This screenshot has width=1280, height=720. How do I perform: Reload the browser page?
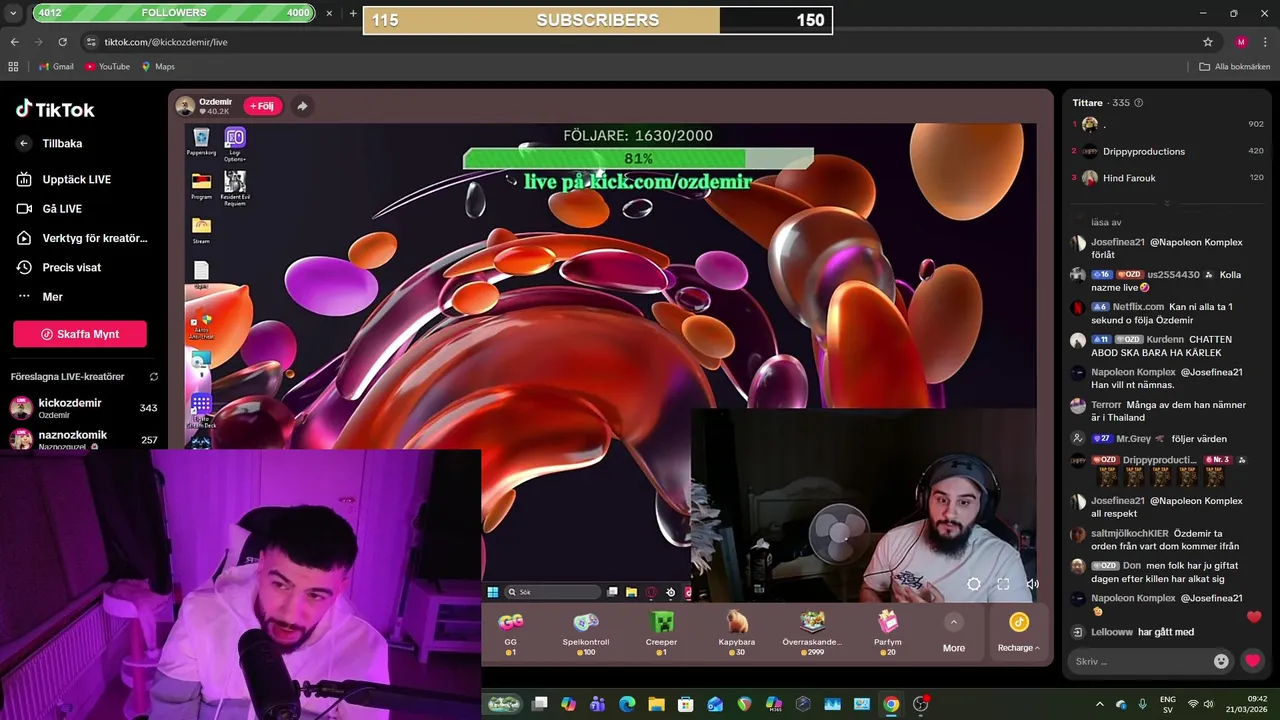62,42
